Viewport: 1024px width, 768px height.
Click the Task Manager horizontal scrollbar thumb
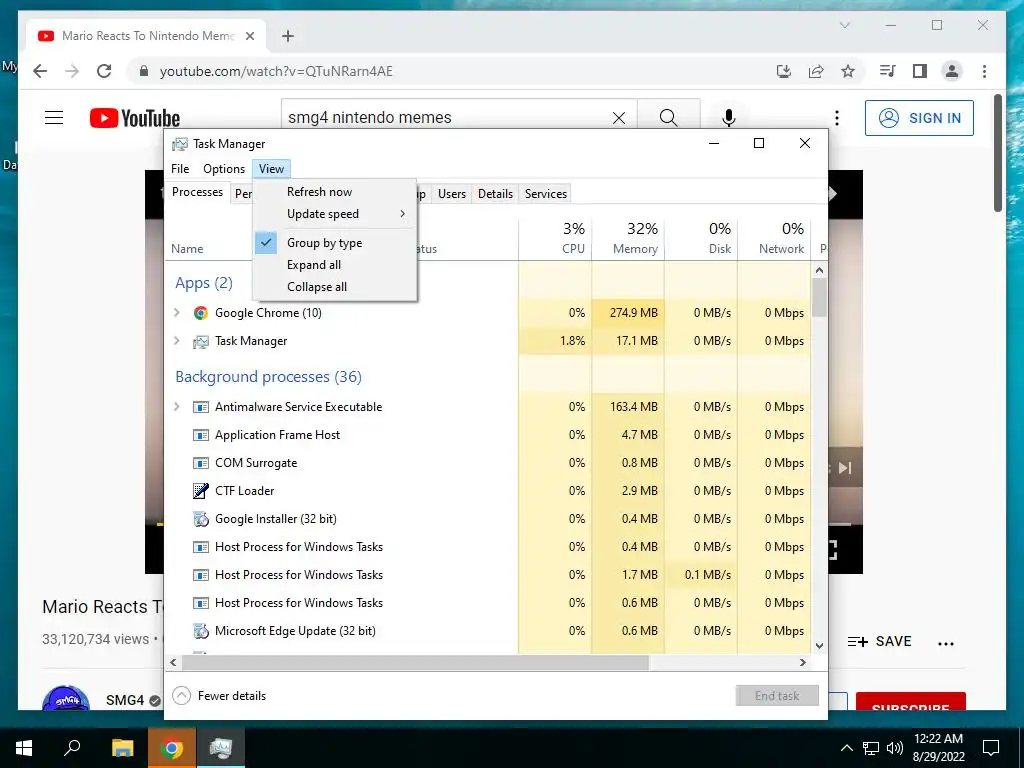[x=415, y=662]
